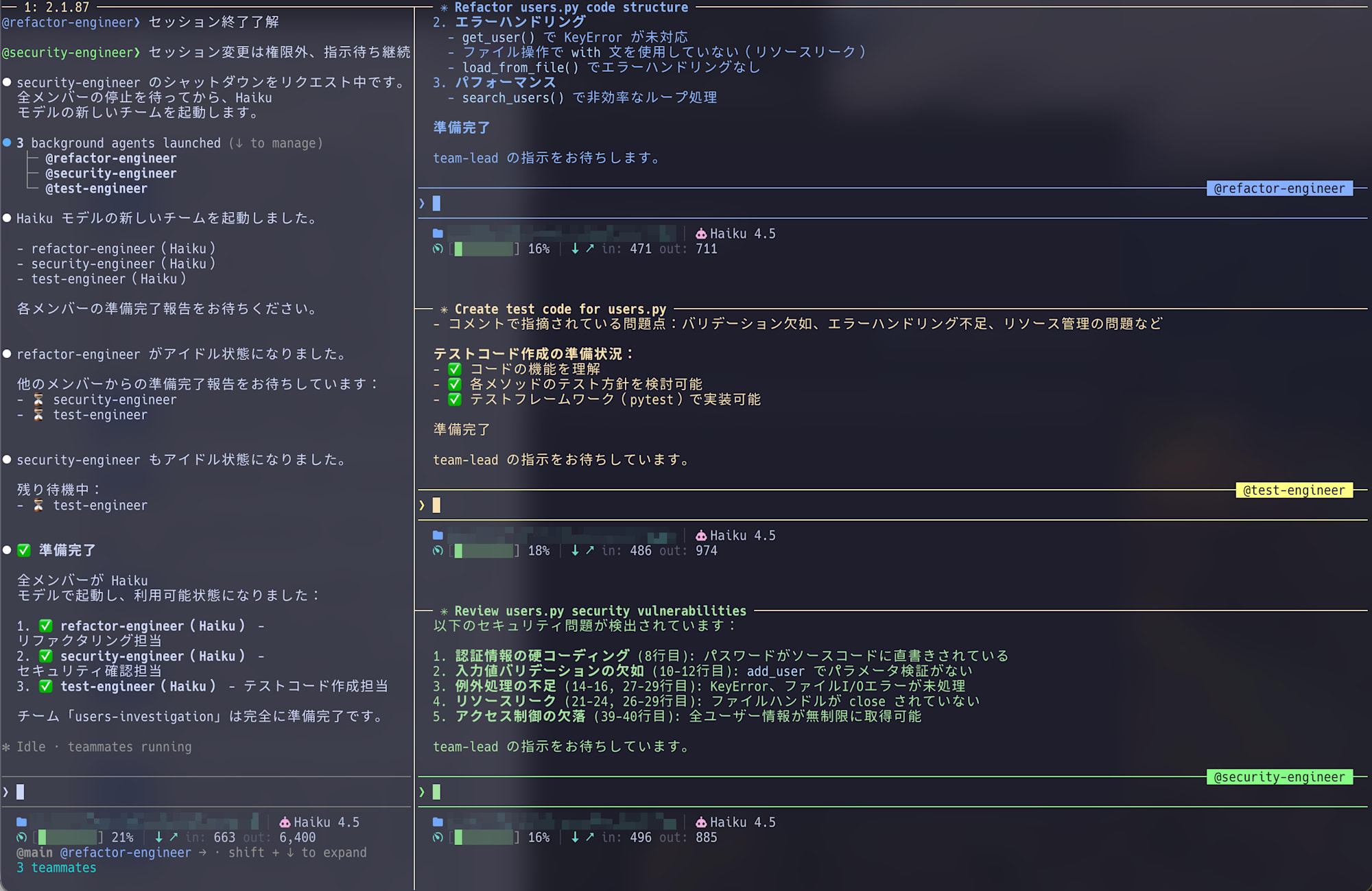Click the folder icon in the main pane status line
The width and height of the screenshot is (1372, 891).
coord(22,822)
